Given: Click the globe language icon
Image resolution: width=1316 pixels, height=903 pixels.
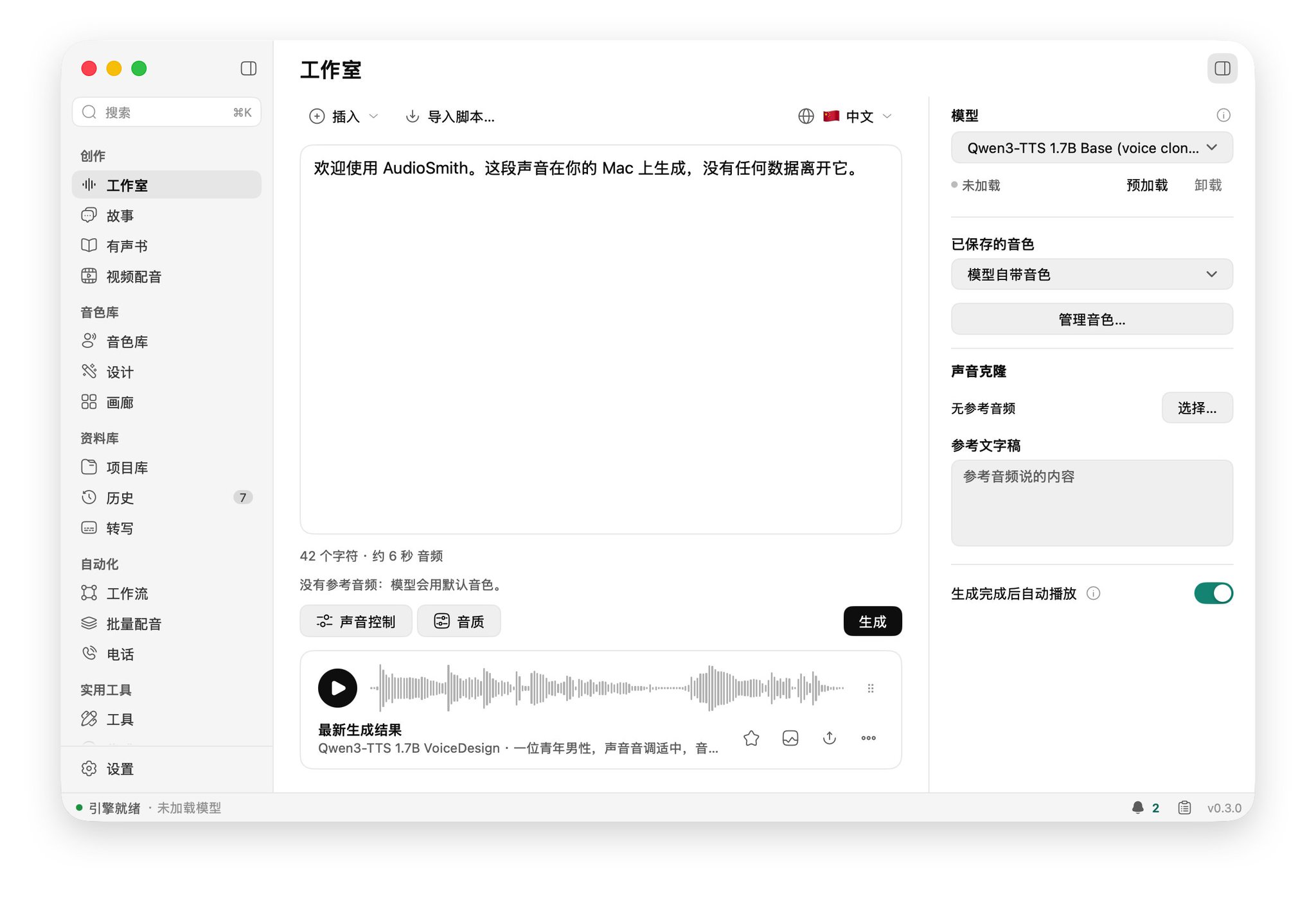Looking at the screenshot, I should 806,116.
